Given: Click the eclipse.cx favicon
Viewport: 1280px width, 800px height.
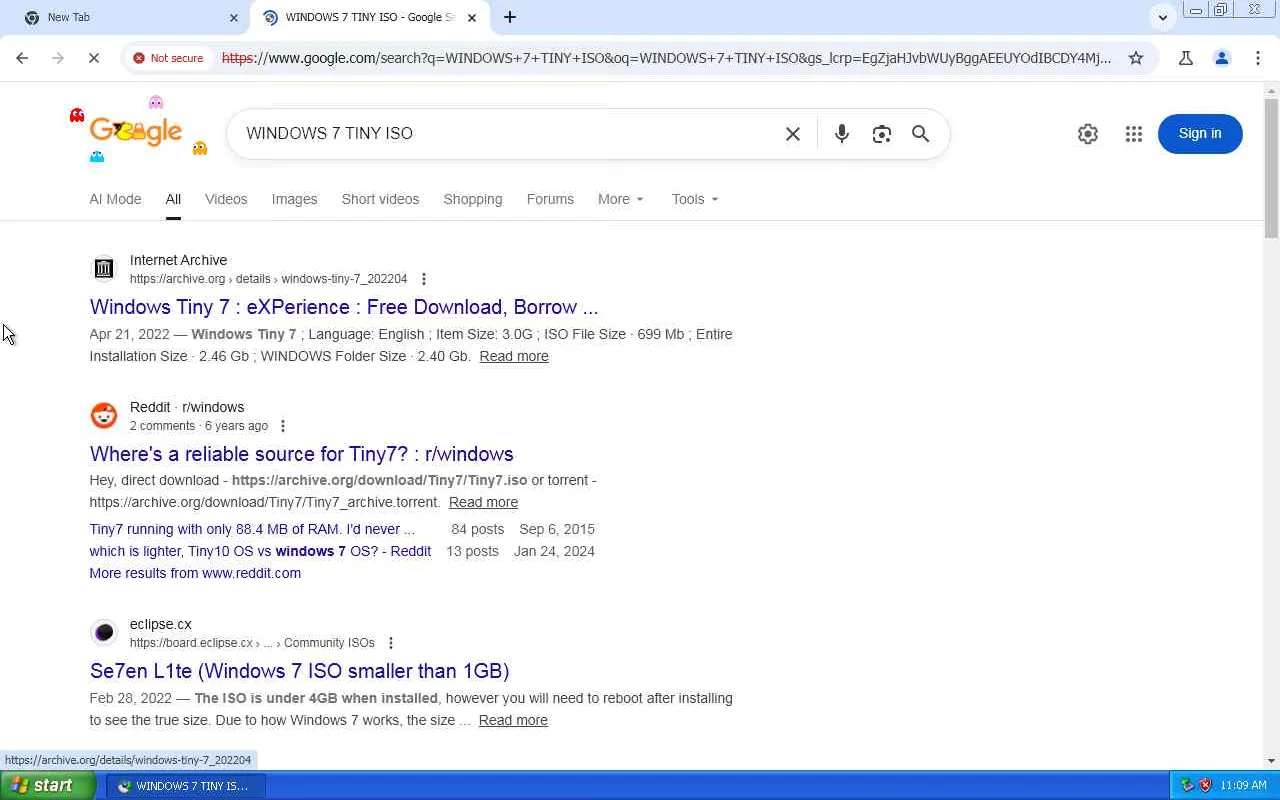Looking at the screenshot, I should click(104, 633).
